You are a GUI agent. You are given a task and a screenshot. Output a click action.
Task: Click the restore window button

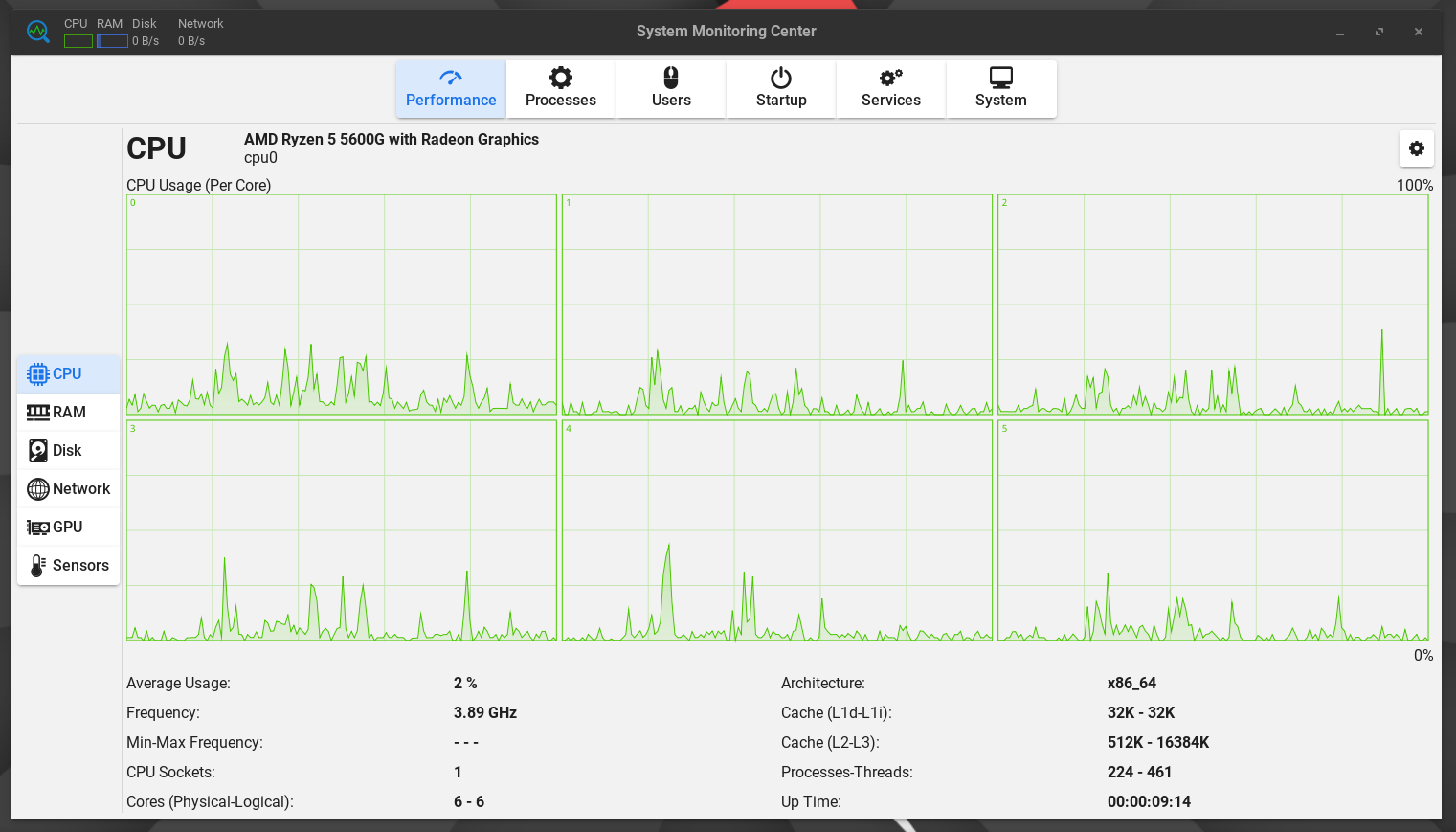pos(1378,32)
